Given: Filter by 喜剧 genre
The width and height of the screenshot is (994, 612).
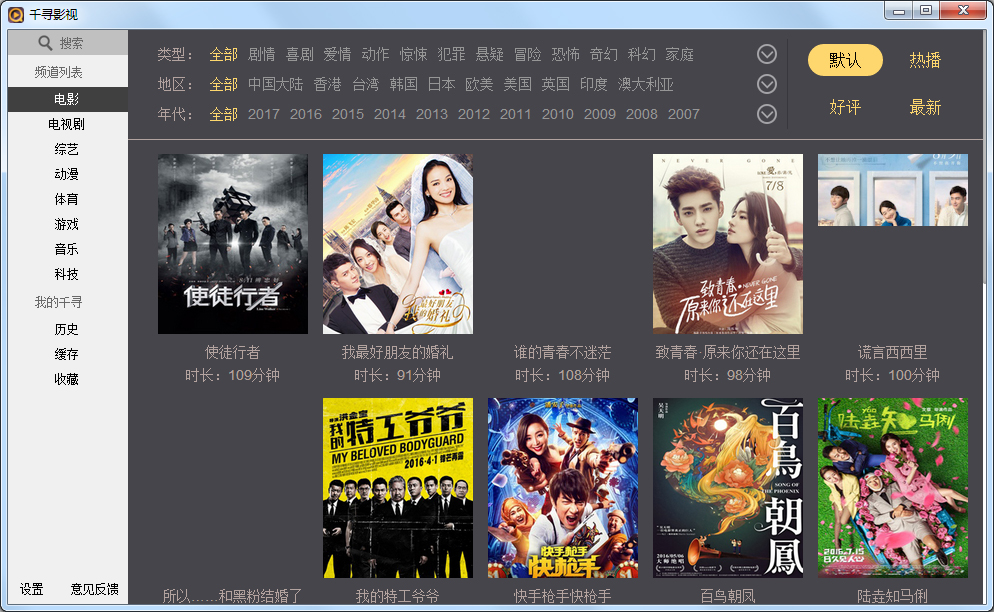Looking at the screenshot, I should (300, 54).
